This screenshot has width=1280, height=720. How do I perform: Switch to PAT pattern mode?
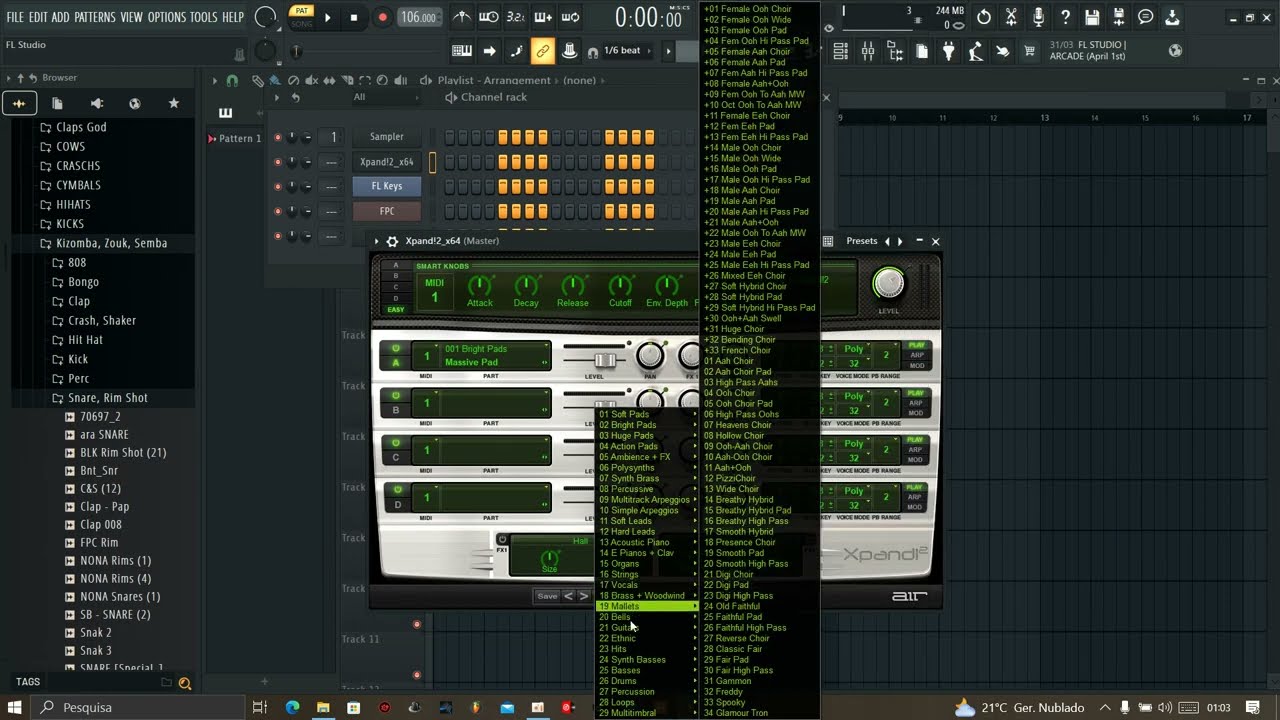pyautogui.click(x=301, y=11)
